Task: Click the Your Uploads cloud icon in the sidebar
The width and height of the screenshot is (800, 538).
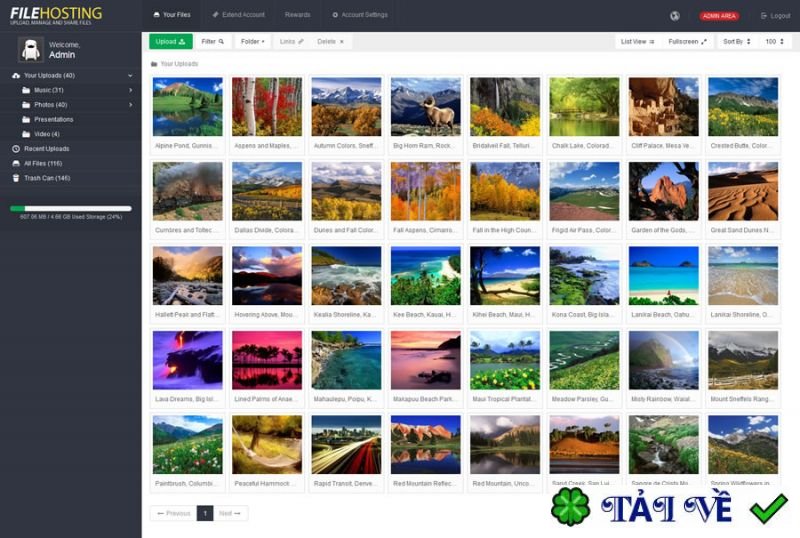Action: point(16,76)
